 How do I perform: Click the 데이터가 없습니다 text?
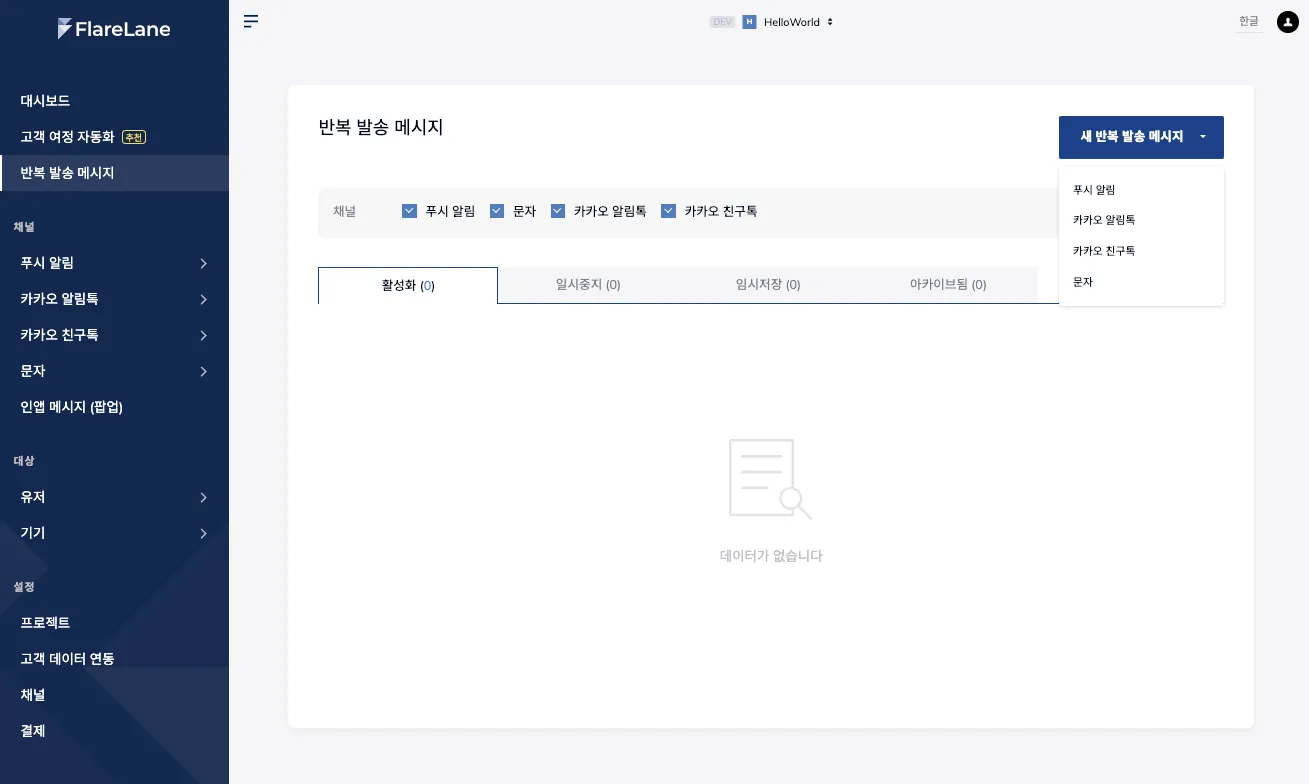coord(771,556)
